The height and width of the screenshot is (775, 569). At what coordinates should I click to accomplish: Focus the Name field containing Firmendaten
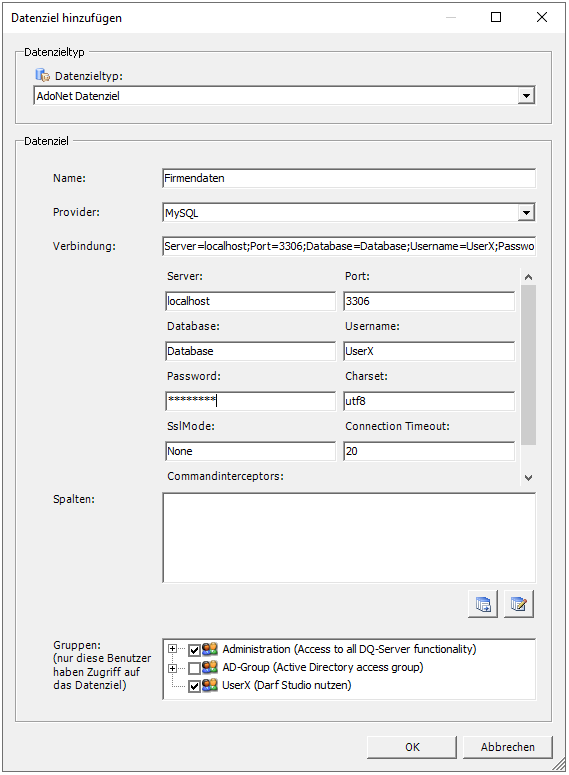tap(349, 178)
